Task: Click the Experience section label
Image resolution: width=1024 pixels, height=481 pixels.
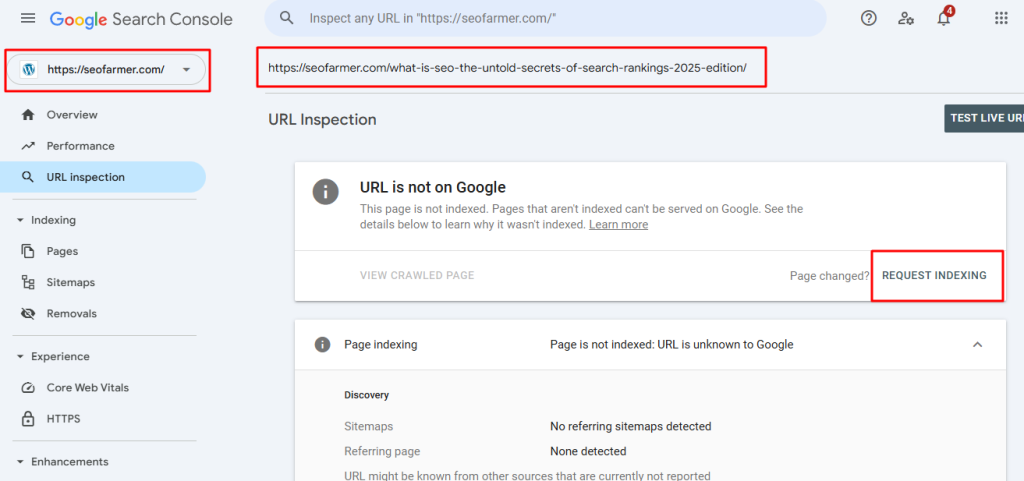Action: pyautogui.click(x=61, y=357)
